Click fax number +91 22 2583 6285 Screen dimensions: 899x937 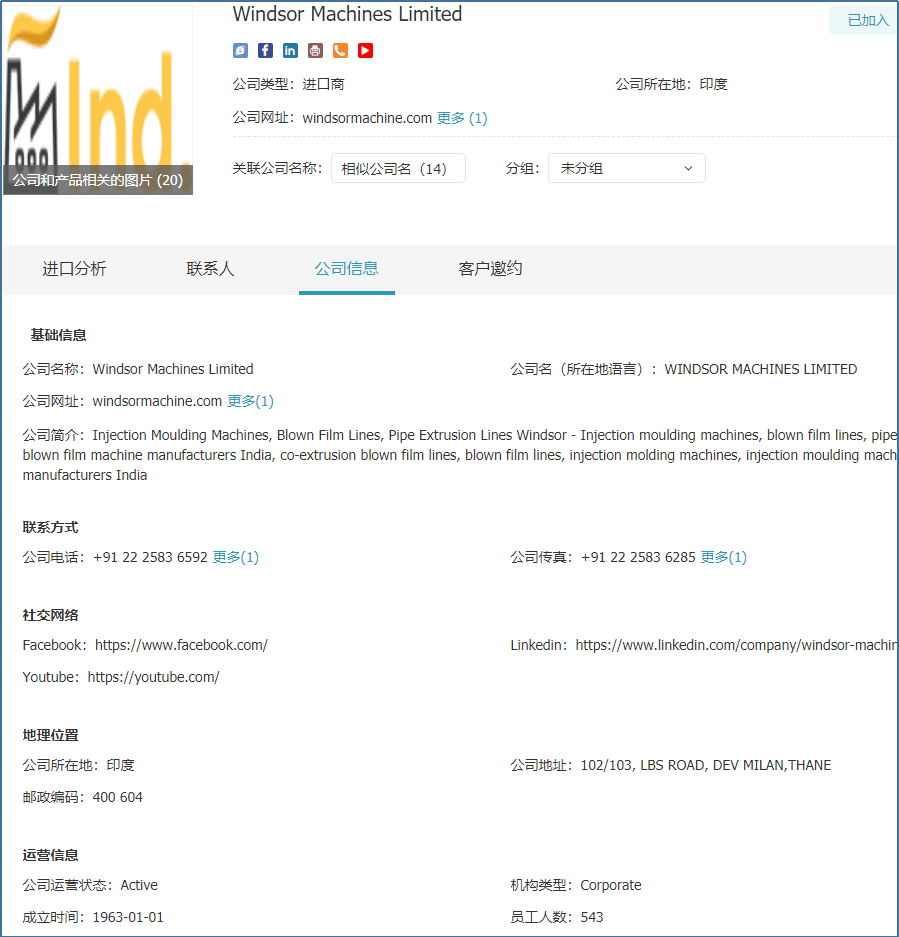[x=638, y=558]
